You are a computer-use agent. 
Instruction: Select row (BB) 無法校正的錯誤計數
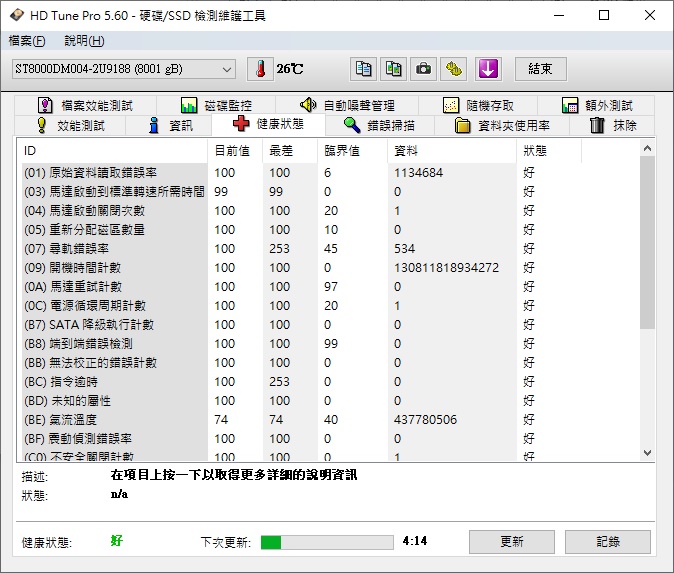point(329,363)
